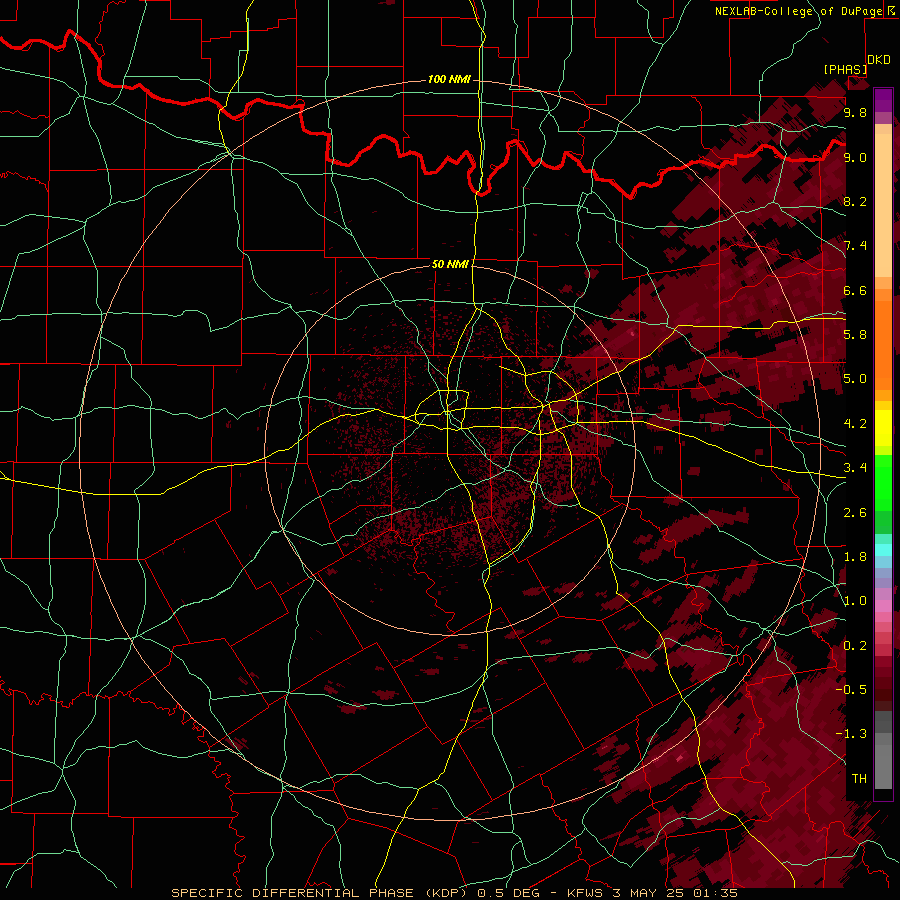This screenshot has height=900, width=900.
Task: Click the 8.2 value on the color scale
Action: (855, 201)
